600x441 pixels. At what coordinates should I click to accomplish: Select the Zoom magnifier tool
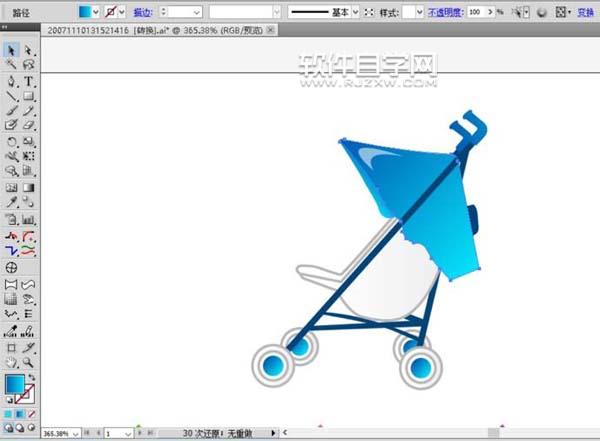[x=28, y=362]
